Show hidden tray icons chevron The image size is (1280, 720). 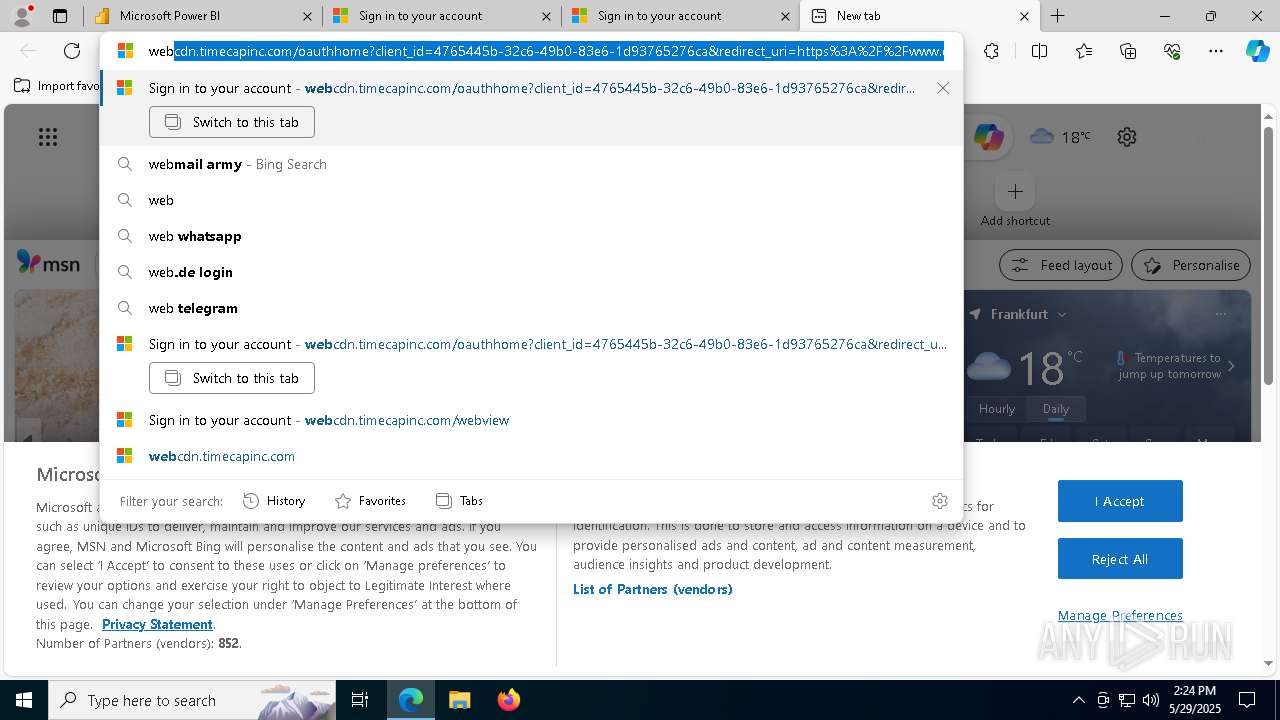tap(1078, 700)
